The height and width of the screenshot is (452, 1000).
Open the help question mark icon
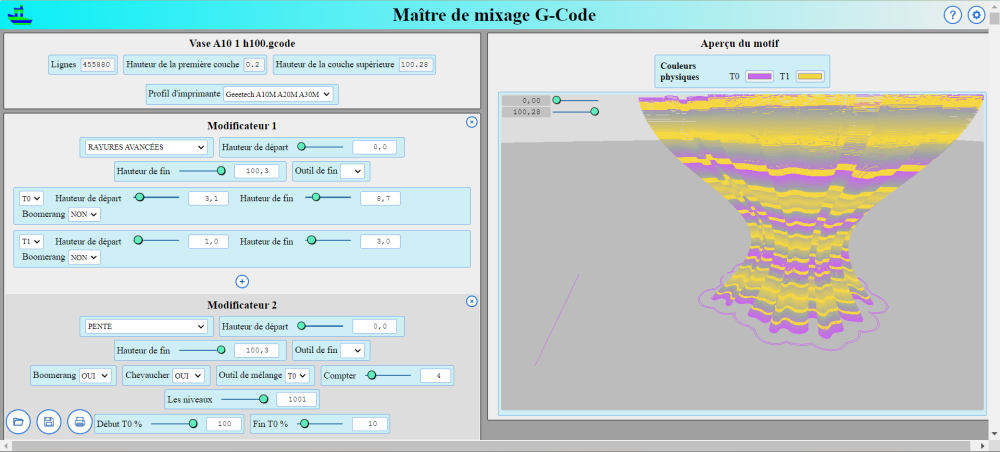952,15
